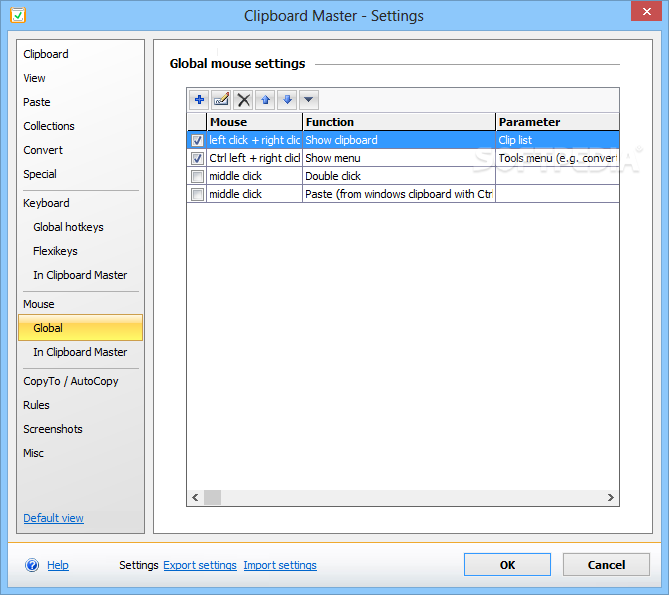Open Global hotkeys settings
669x595 pixels.
(x=68, y=227)
